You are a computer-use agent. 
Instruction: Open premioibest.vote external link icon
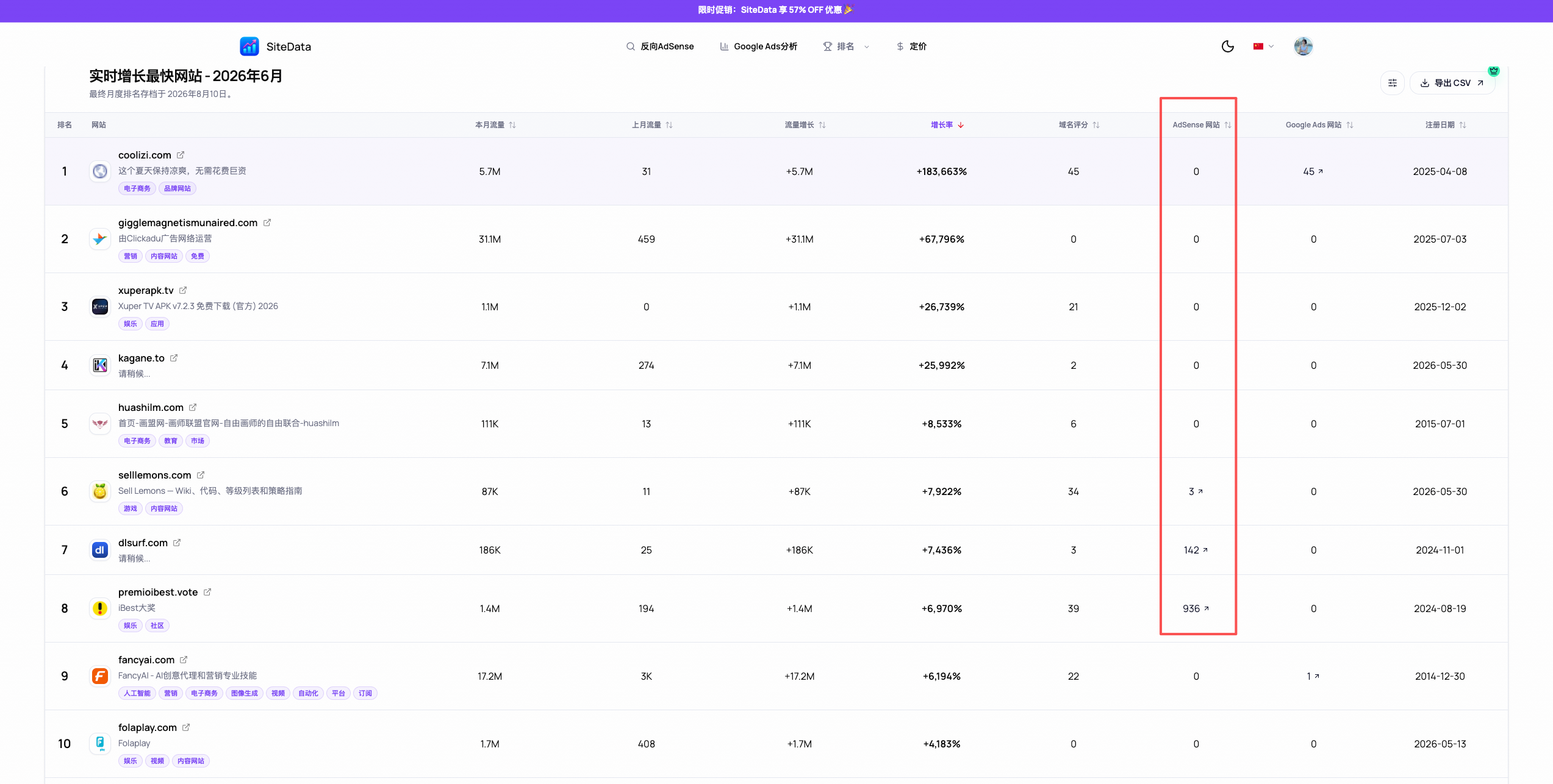coord(207,592)
